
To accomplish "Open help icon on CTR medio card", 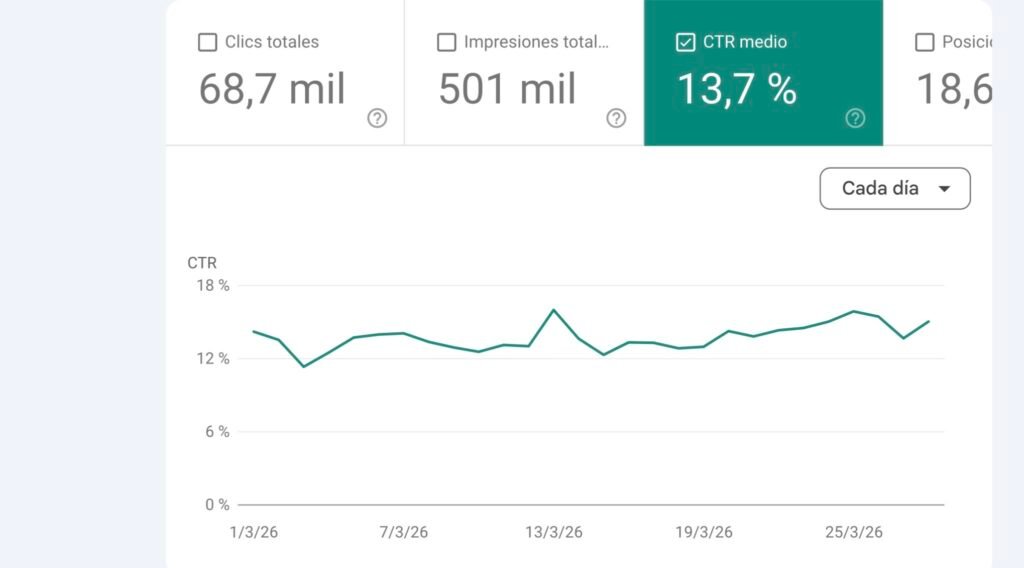I will pos(855,119).
